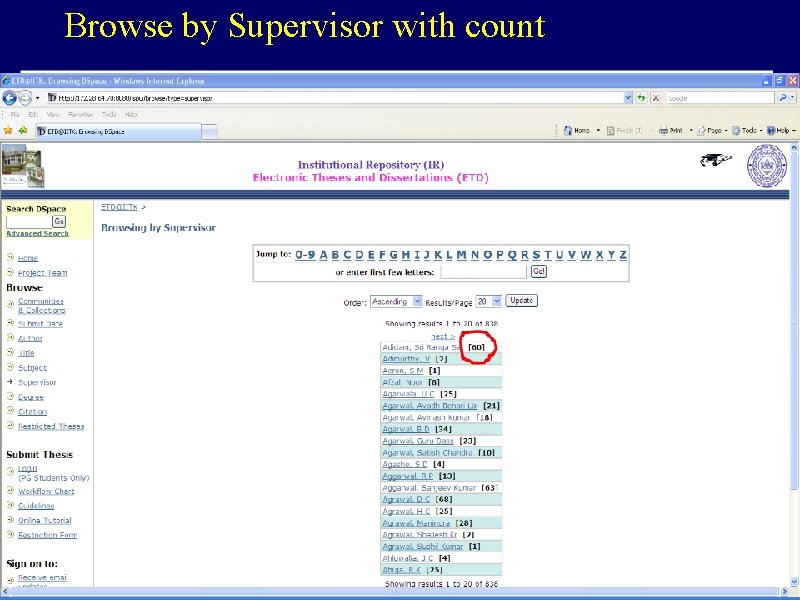This screenshot has width=800, height=600.
Task: Open the Restricted Theses link
Action: point(51,427)
